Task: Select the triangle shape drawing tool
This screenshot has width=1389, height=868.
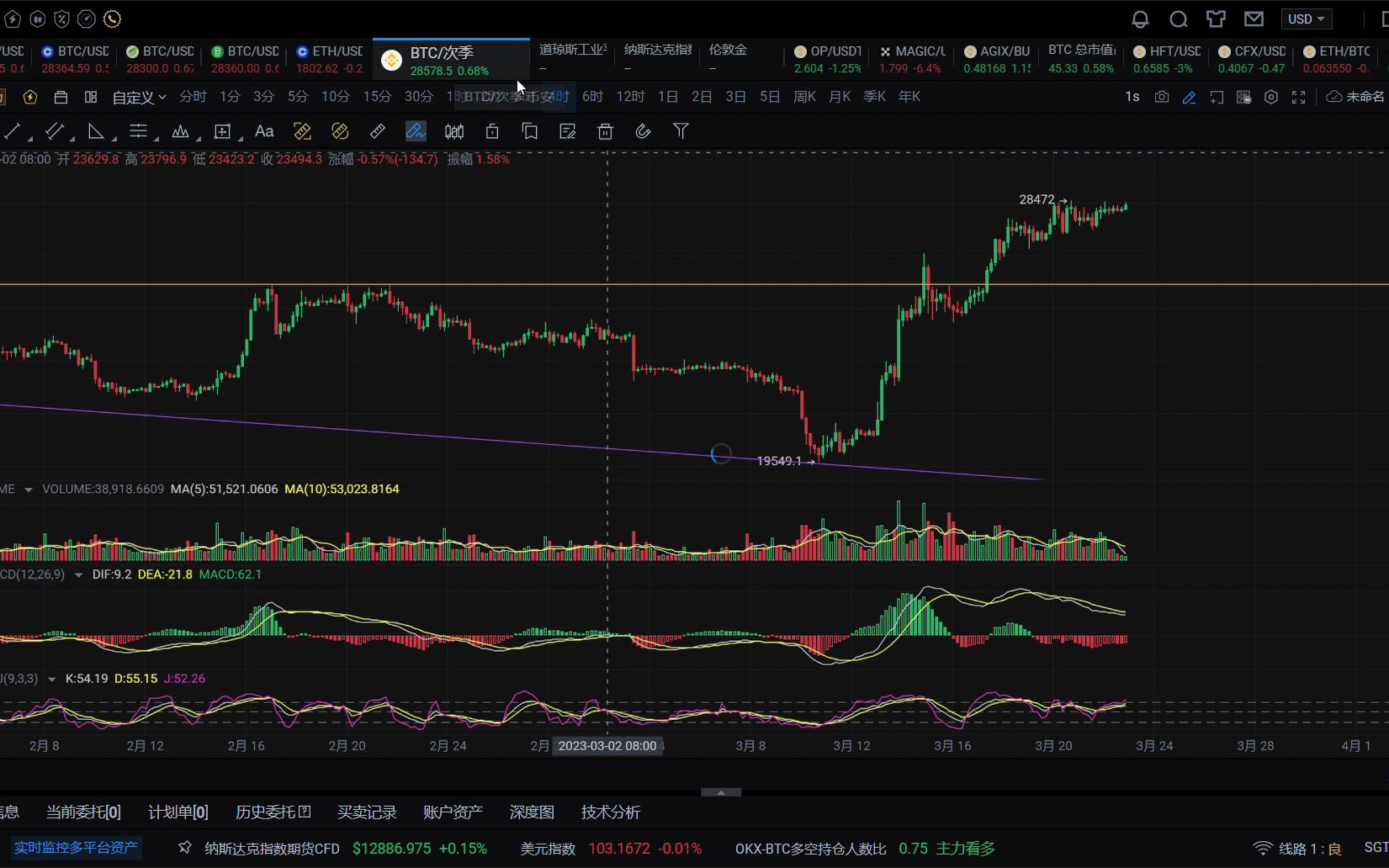Action: point(96,131)
